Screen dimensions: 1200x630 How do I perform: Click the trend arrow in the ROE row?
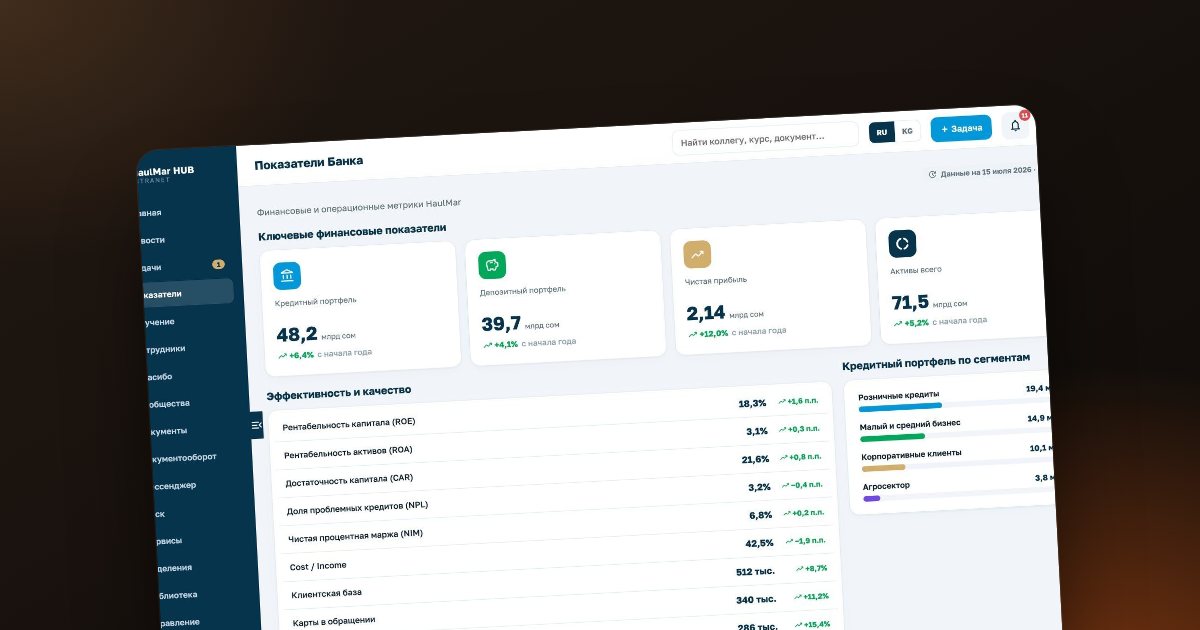[782, 401]
